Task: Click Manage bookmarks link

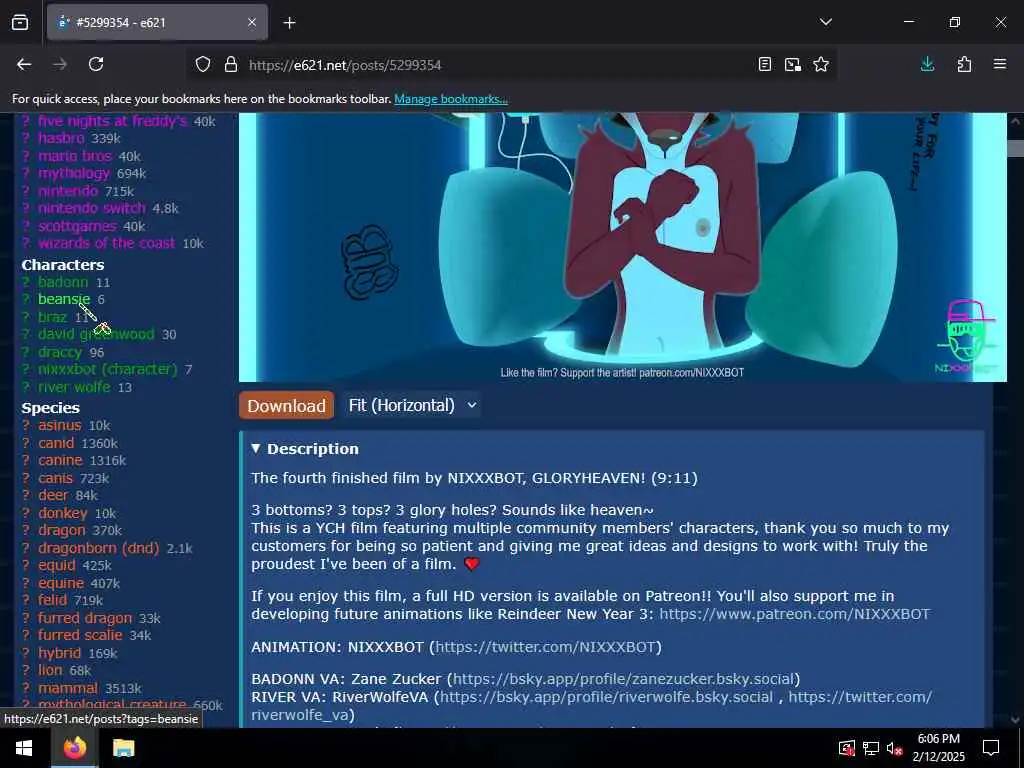Action: (451, 99)
